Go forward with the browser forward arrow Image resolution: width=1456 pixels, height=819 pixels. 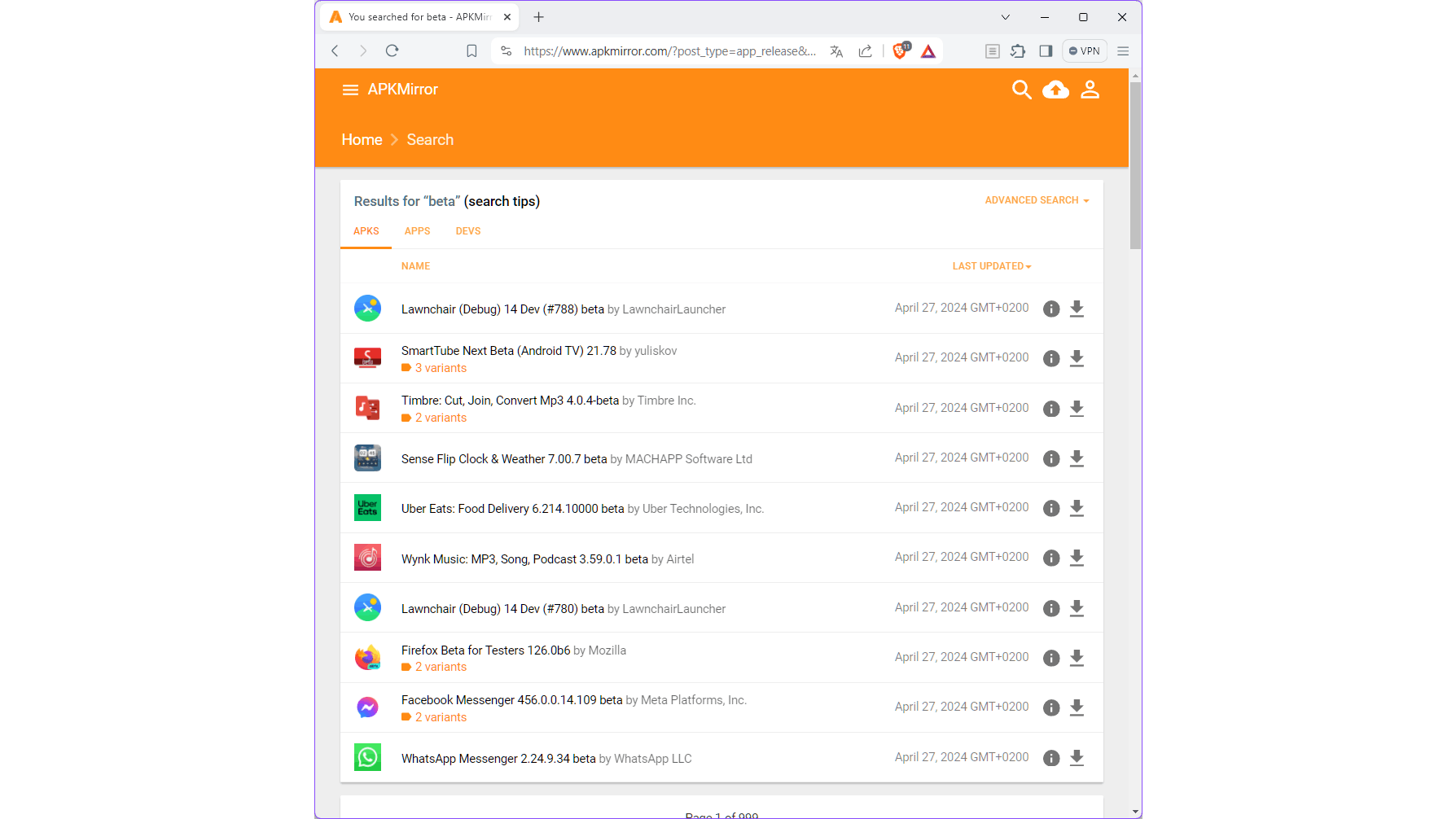click(363, 50)
